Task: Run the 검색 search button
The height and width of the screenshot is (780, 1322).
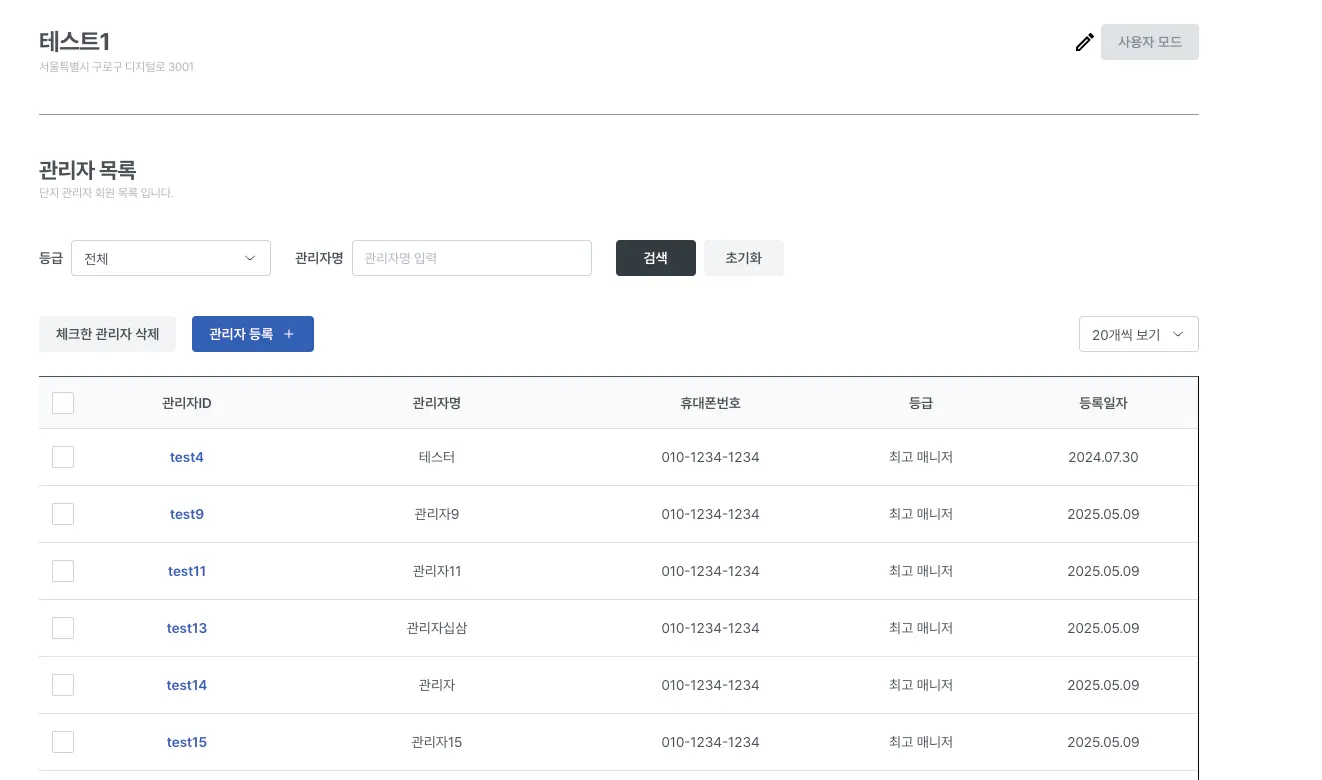Action: tap(656, 258)
